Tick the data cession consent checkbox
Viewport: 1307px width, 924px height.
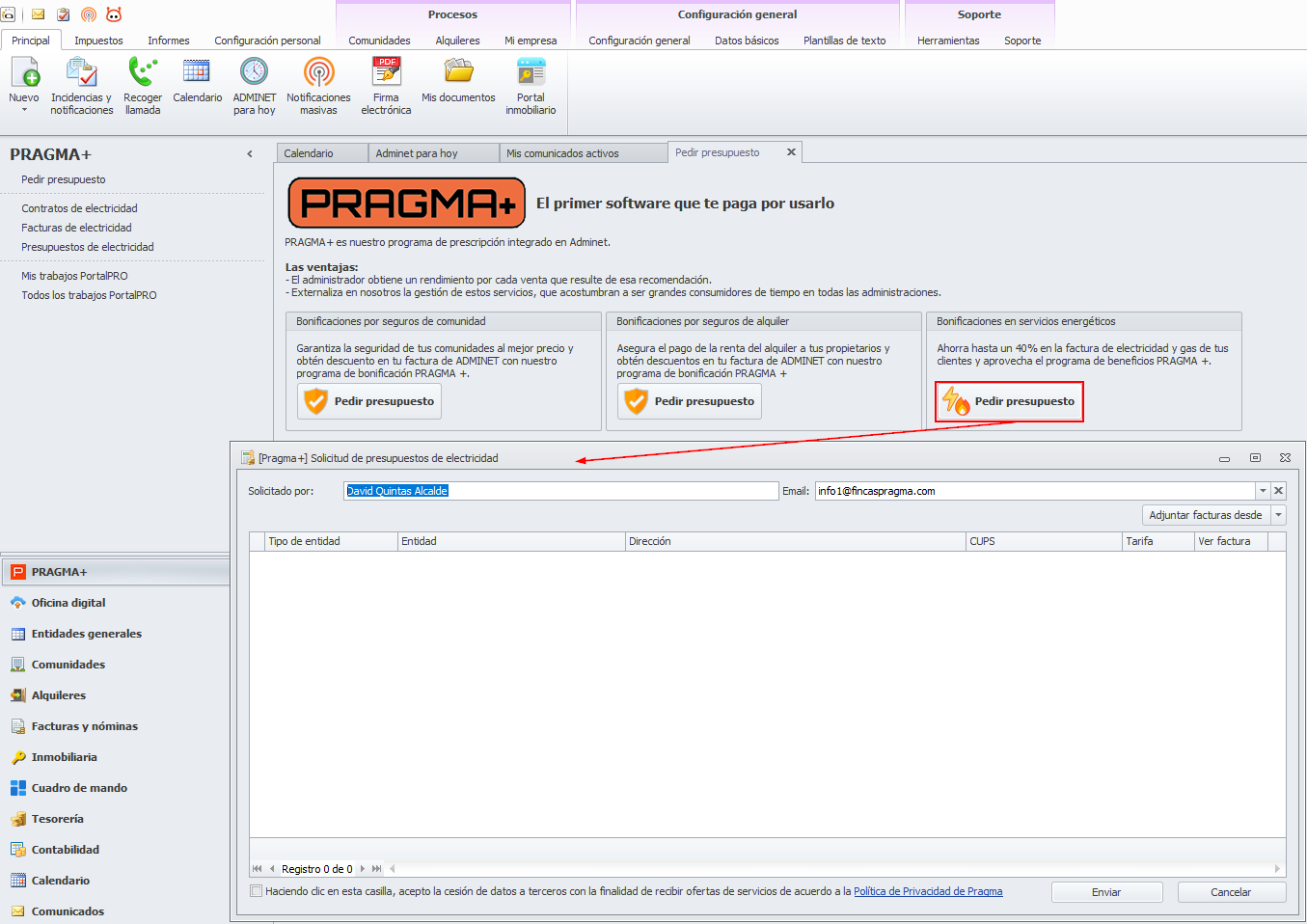256,891
